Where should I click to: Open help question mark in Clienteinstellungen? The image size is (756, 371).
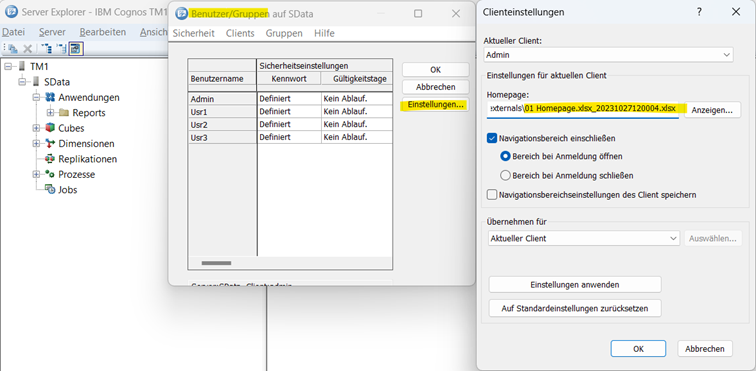[x=699, y=12]
